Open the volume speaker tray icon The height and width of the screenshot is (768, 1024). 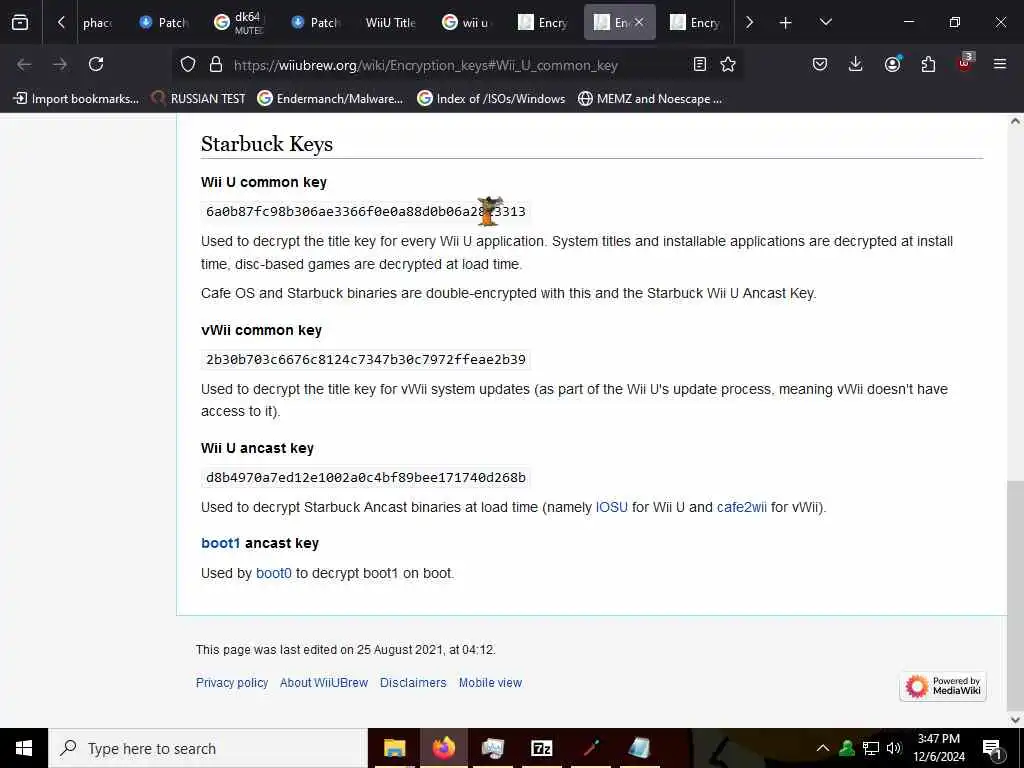(893, 748)
